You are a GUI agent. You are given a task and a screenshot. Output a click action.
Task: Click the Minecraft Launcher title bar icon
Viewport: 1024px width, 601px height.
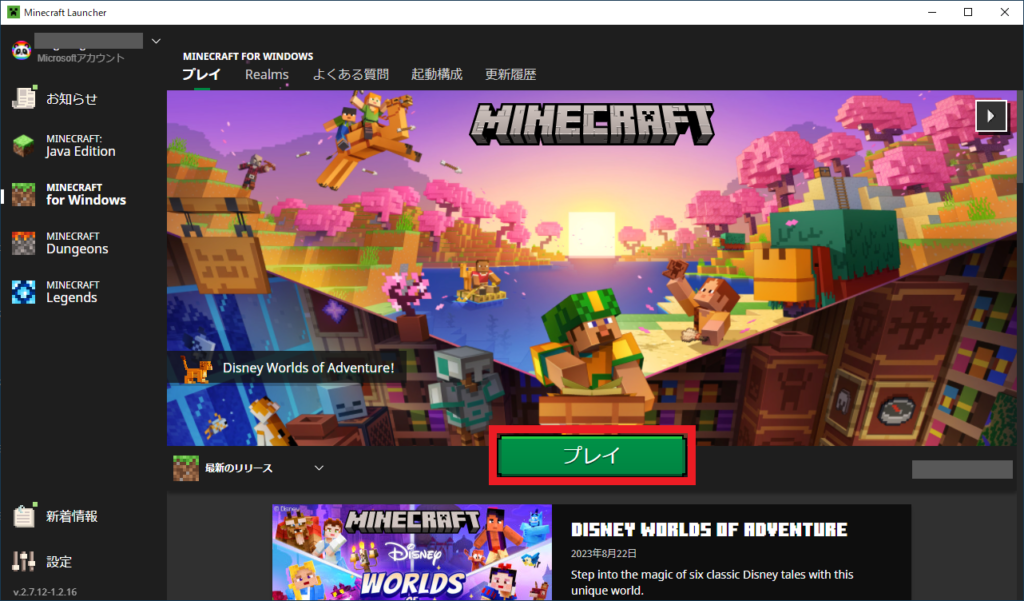pos(13,12)
